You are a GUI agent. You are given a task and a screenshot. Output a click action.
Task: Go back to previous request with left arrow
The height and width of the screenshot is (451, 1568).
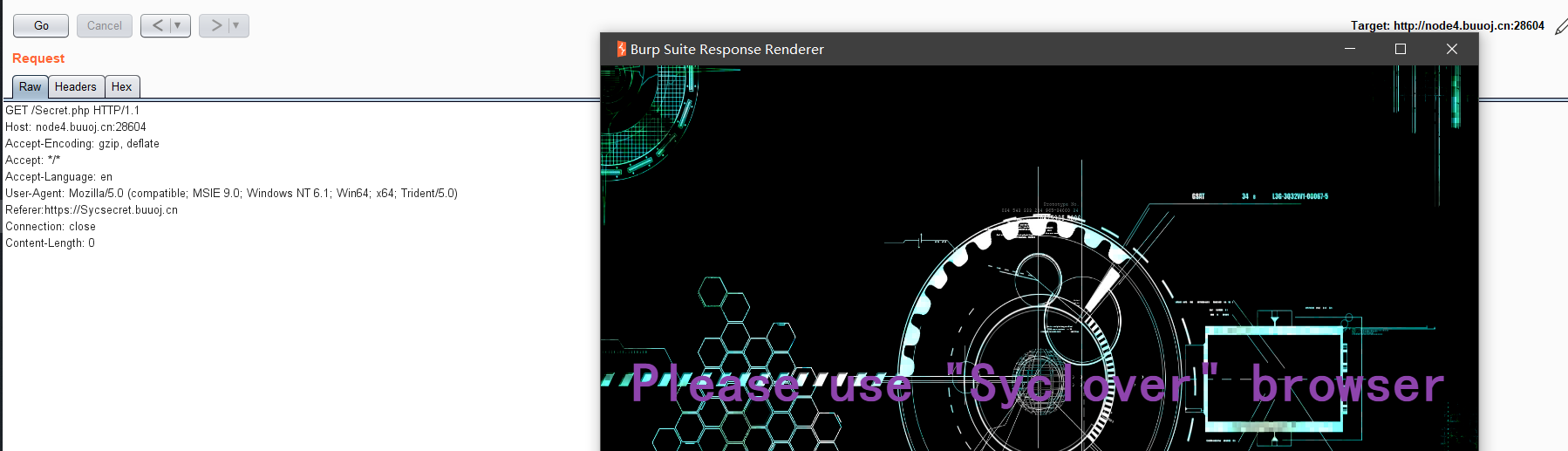coord(157,26)
